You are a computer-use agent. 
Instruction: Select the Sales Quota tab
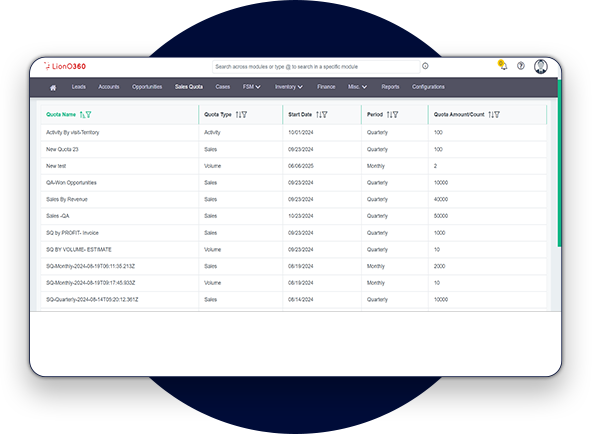tap(189, 87)
